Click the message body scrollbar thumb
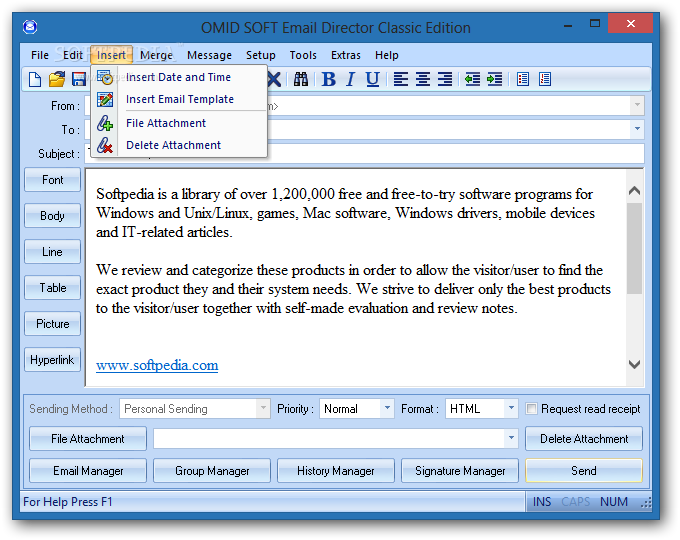Screen dimensions: 680x540 click(634, 248)
